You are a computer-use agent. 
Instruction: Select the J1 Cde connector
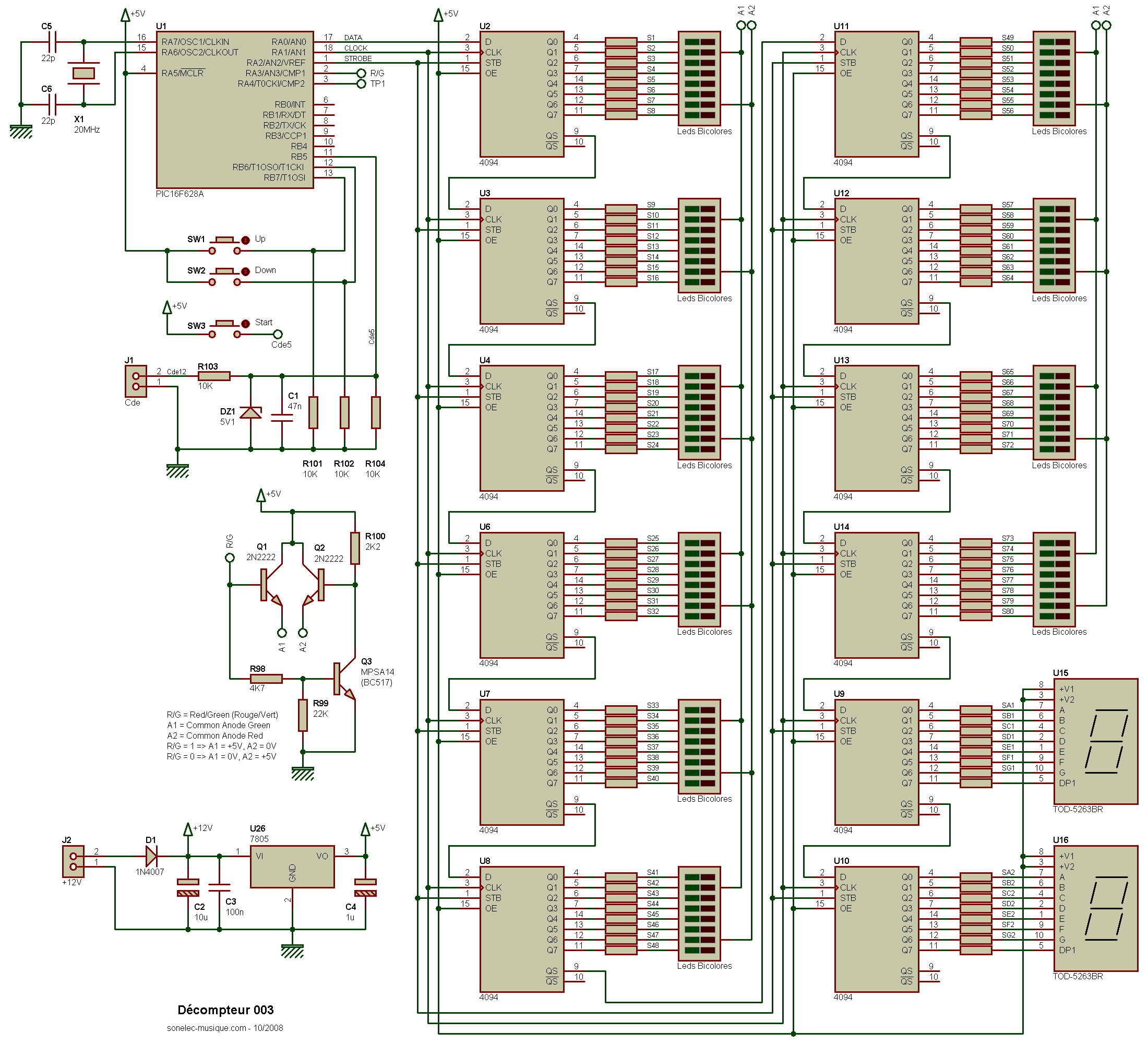tap(136, 381)
